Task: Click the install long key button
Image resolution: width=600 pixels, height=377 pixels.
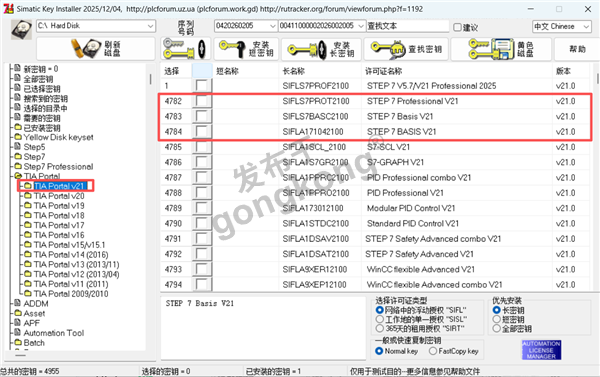Action: pos(321,49)
